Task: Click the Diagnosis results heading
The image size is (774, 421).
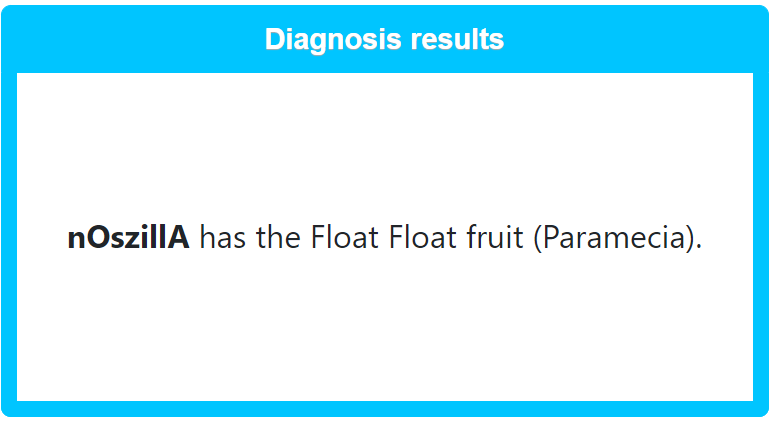Action: [x=384, y=39]
